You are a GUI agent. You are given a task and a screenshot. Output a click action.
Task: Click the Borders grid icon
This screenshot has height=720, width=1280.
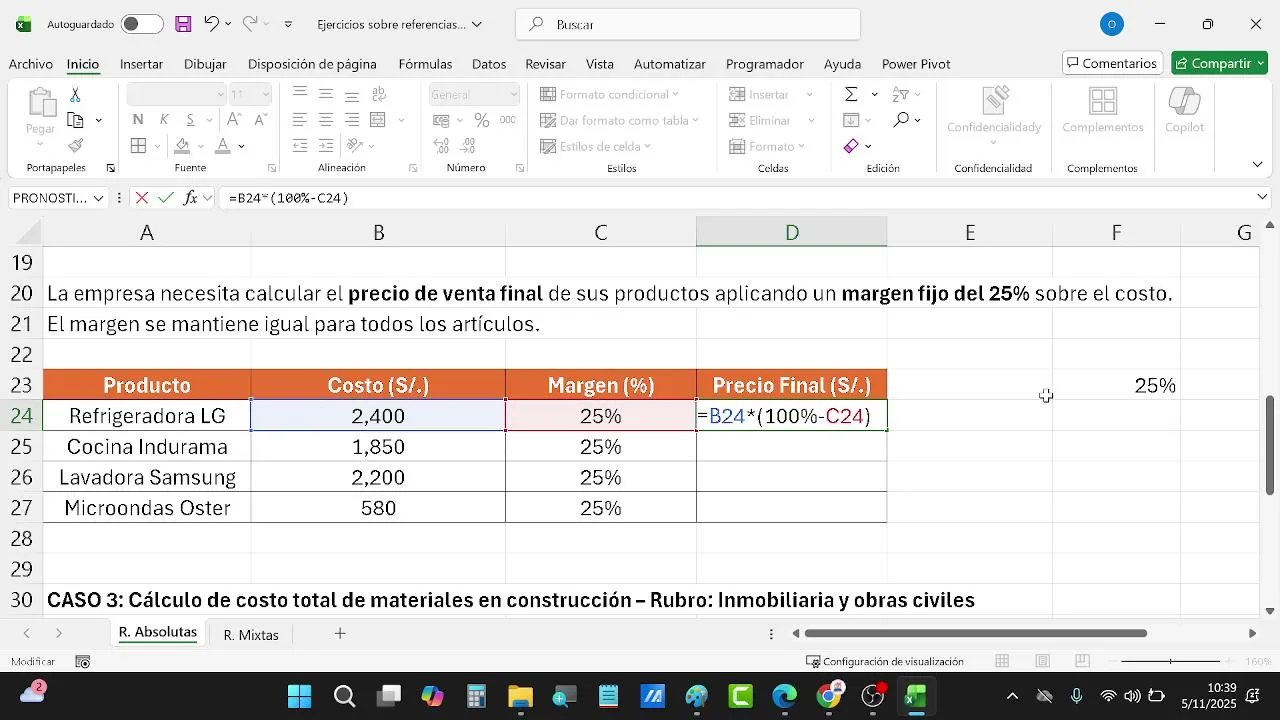point(138,146)
